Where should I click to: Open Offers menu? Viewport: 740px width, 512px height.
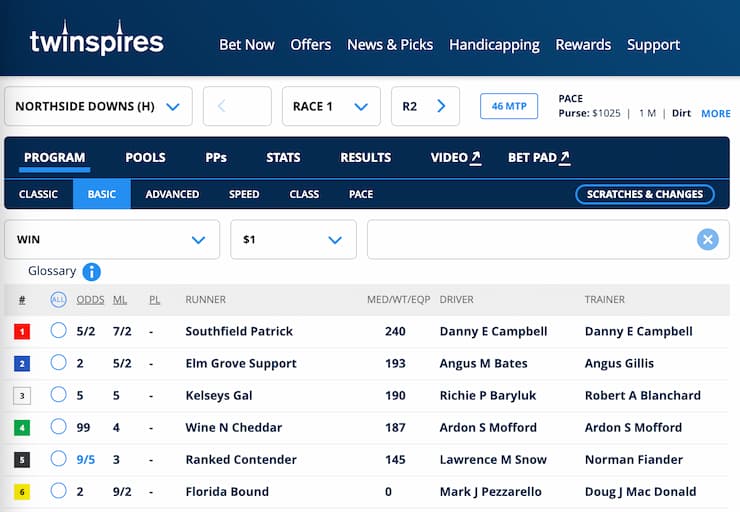coord(311,45)
